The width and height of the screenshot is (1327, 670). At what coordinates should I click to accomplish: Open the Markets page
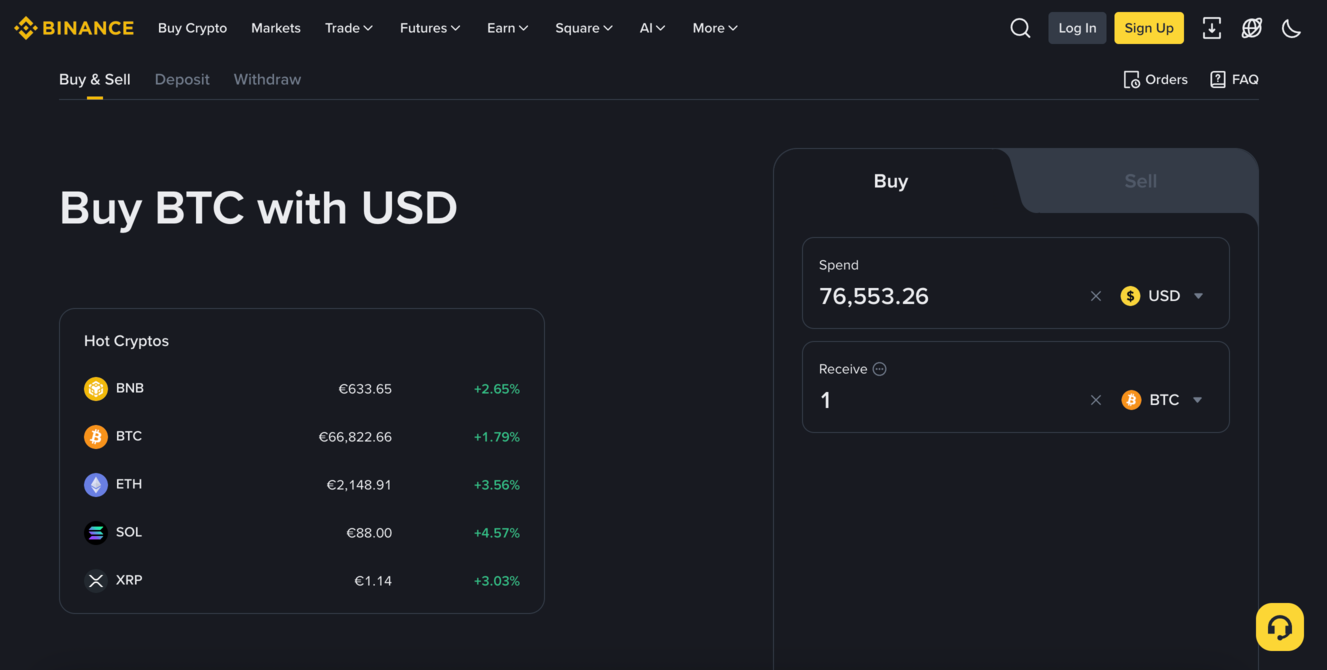point(276,28)
